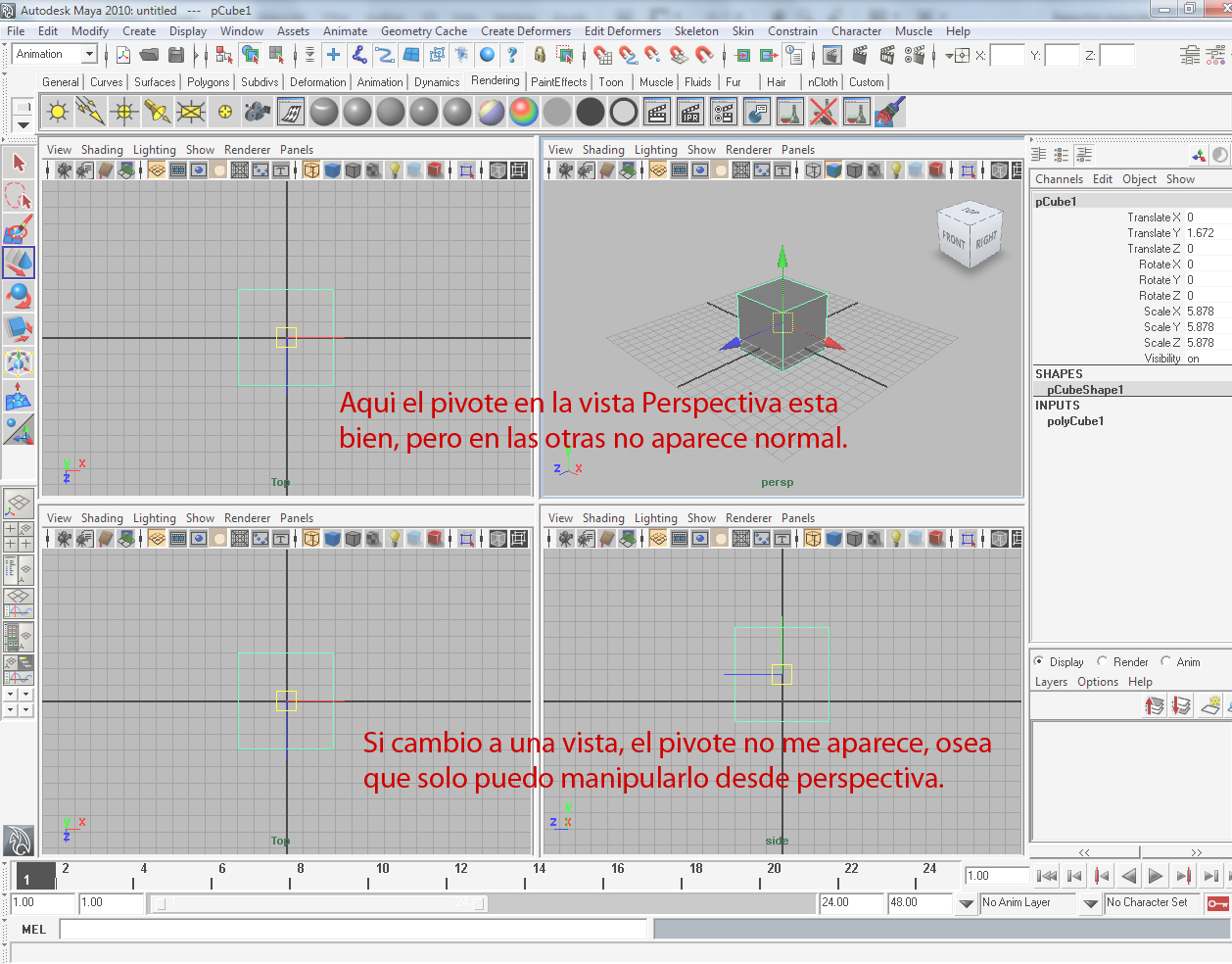
Task: Open the Layers menu in layer editor
Action: click(x=1051, y=682)
